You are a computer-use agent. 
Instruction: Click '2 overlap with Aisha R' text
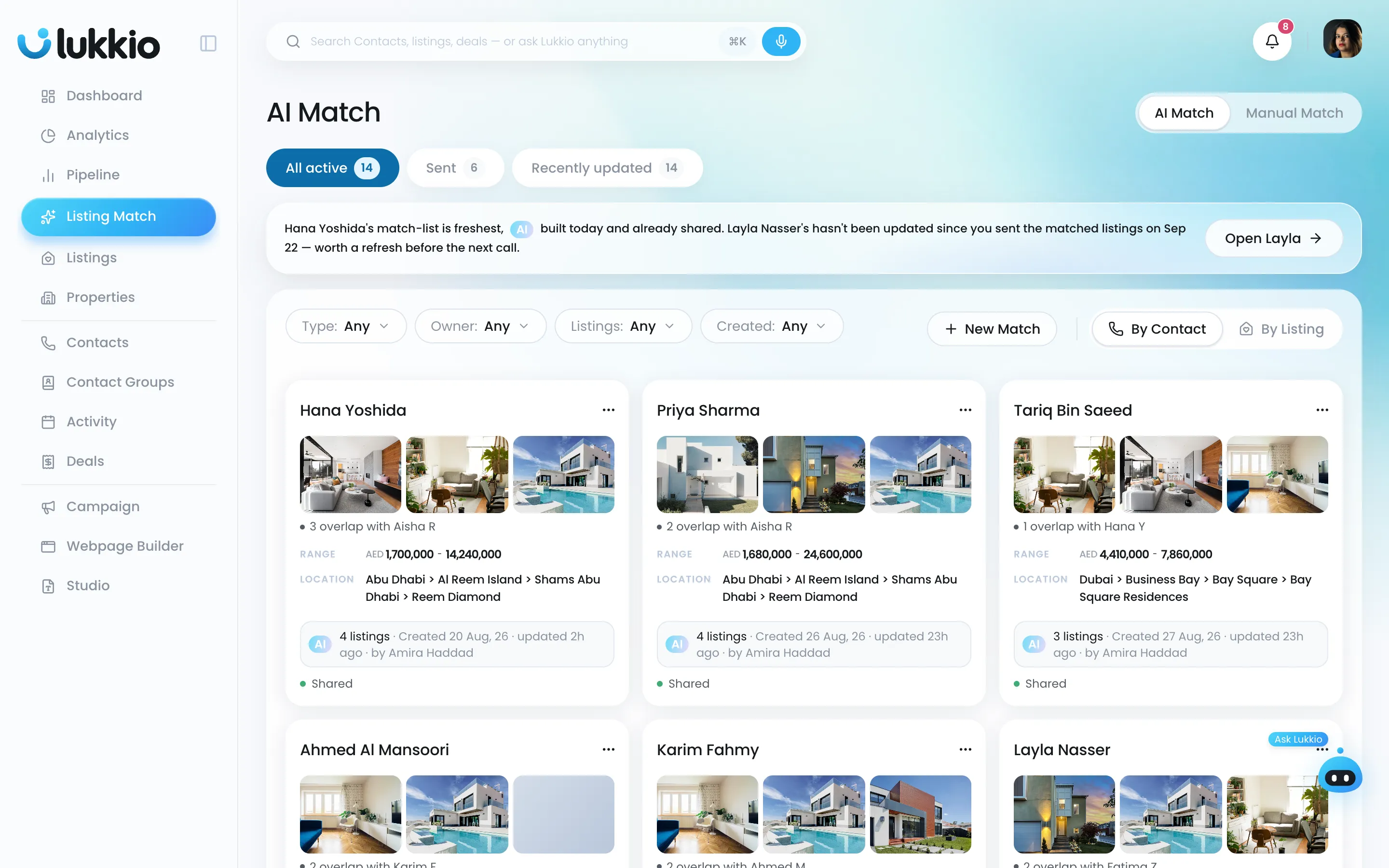[x=729, y=527]
